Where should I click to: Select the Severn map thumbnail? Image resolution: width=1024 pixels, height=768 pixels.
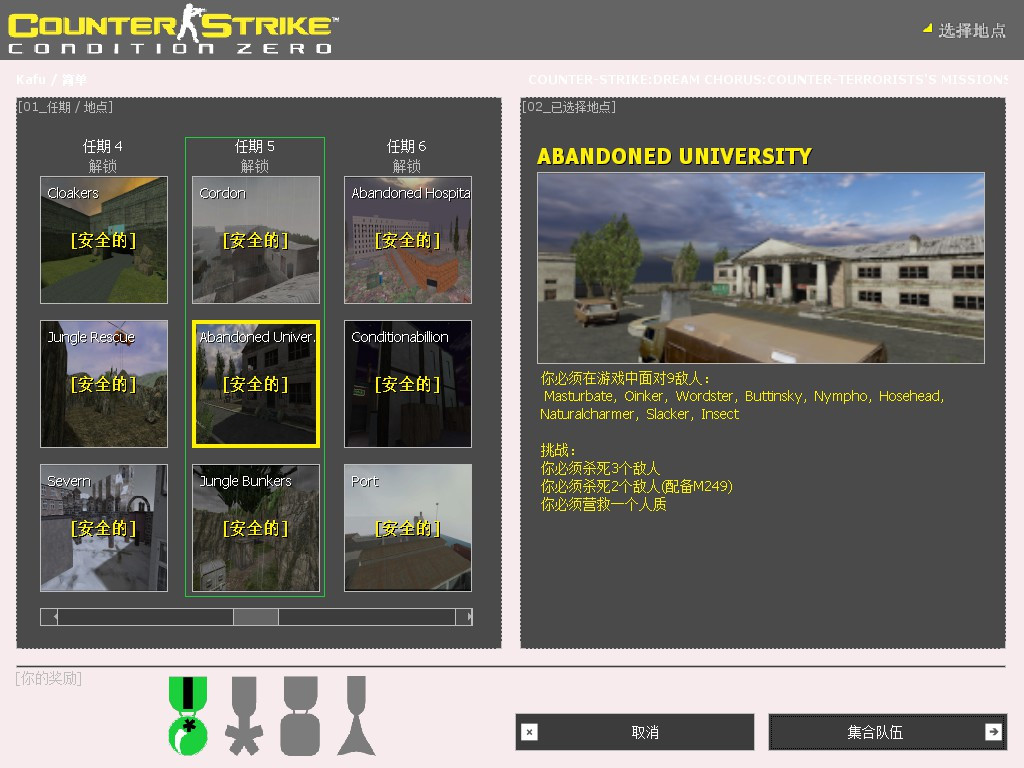[x=104, y=528]
